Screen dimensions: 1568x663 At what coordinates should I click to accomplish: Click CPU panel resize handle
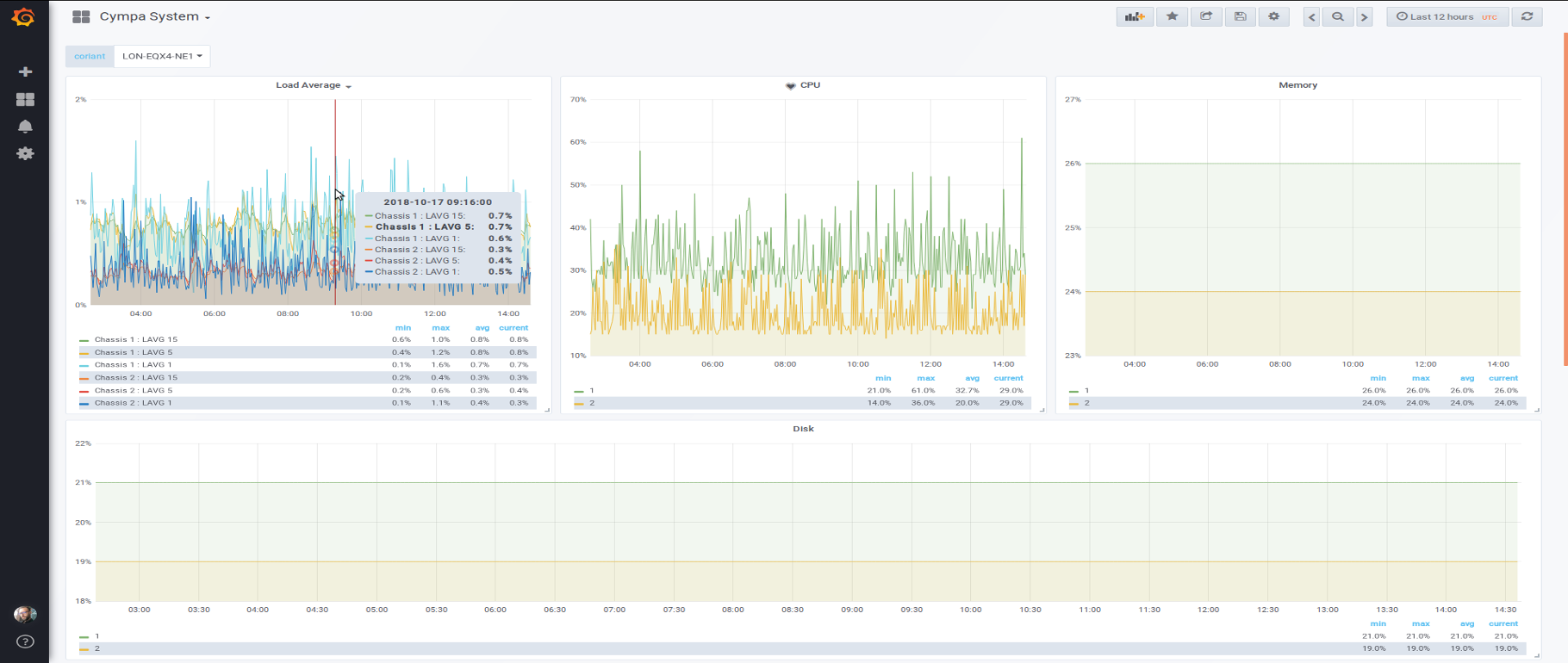pyautogui.click(x=1042, y=410)
